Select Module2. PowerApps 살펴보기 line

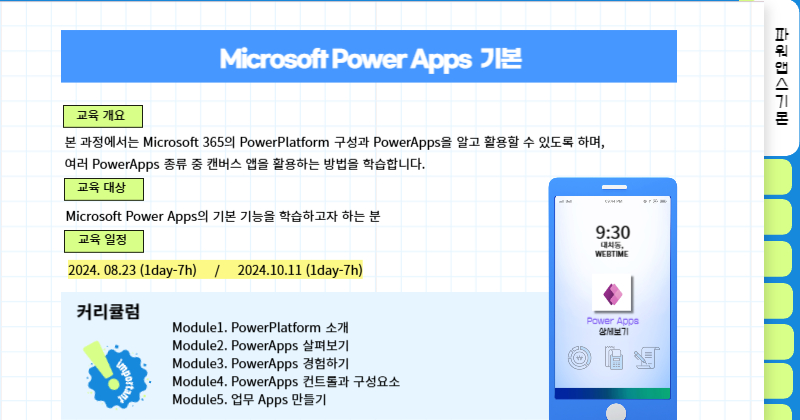(x=260, y=345)
